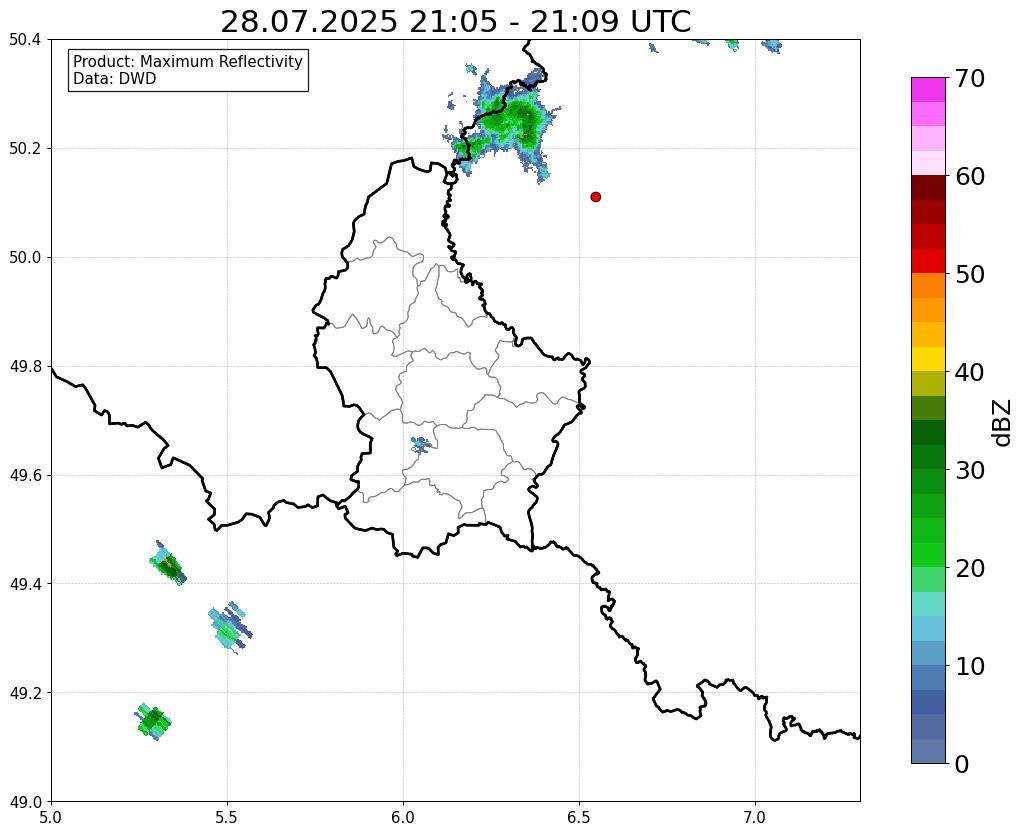Click the colorbar "dBZ" axis label
Screen dimensions: 1023x834
tap(1003, 422)
